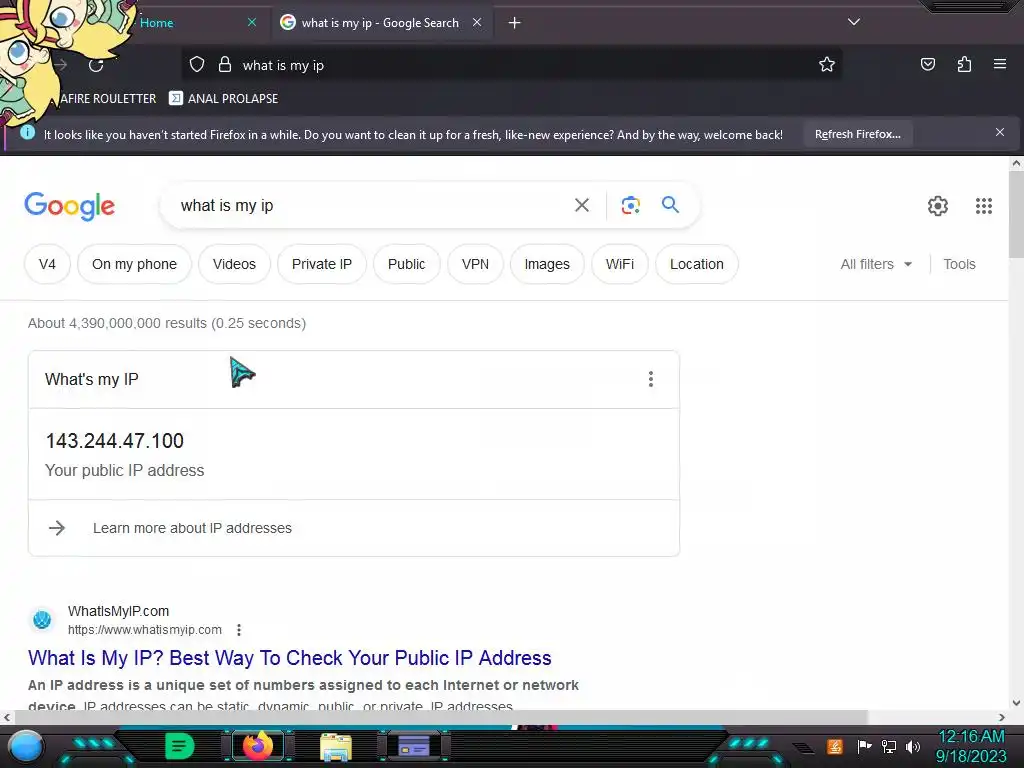Open the purple window app in taskbar
The image size is (1024, 768).
coord(414,746)
